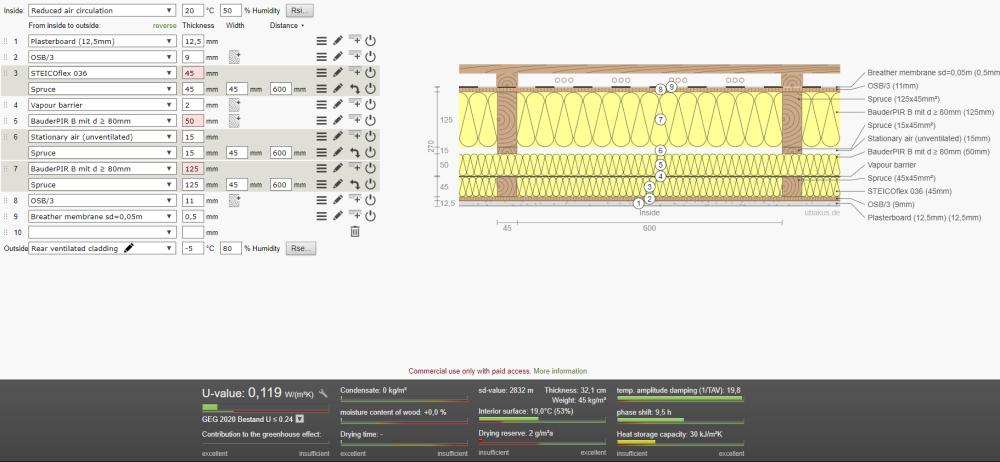The height and width of the screenshot is (462, 1000).
Task: Edit the Breather membrane material
Action: click(338, 216)
